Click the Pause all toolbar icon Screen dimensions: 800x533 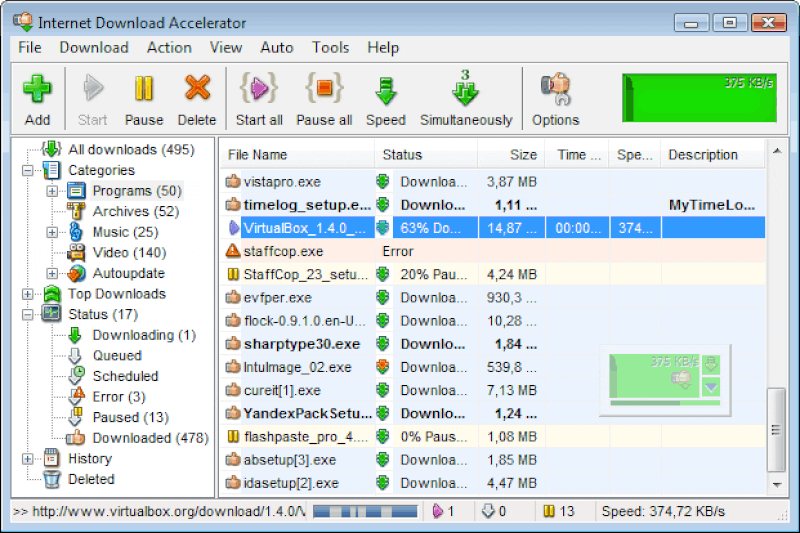tap(324, 99)
